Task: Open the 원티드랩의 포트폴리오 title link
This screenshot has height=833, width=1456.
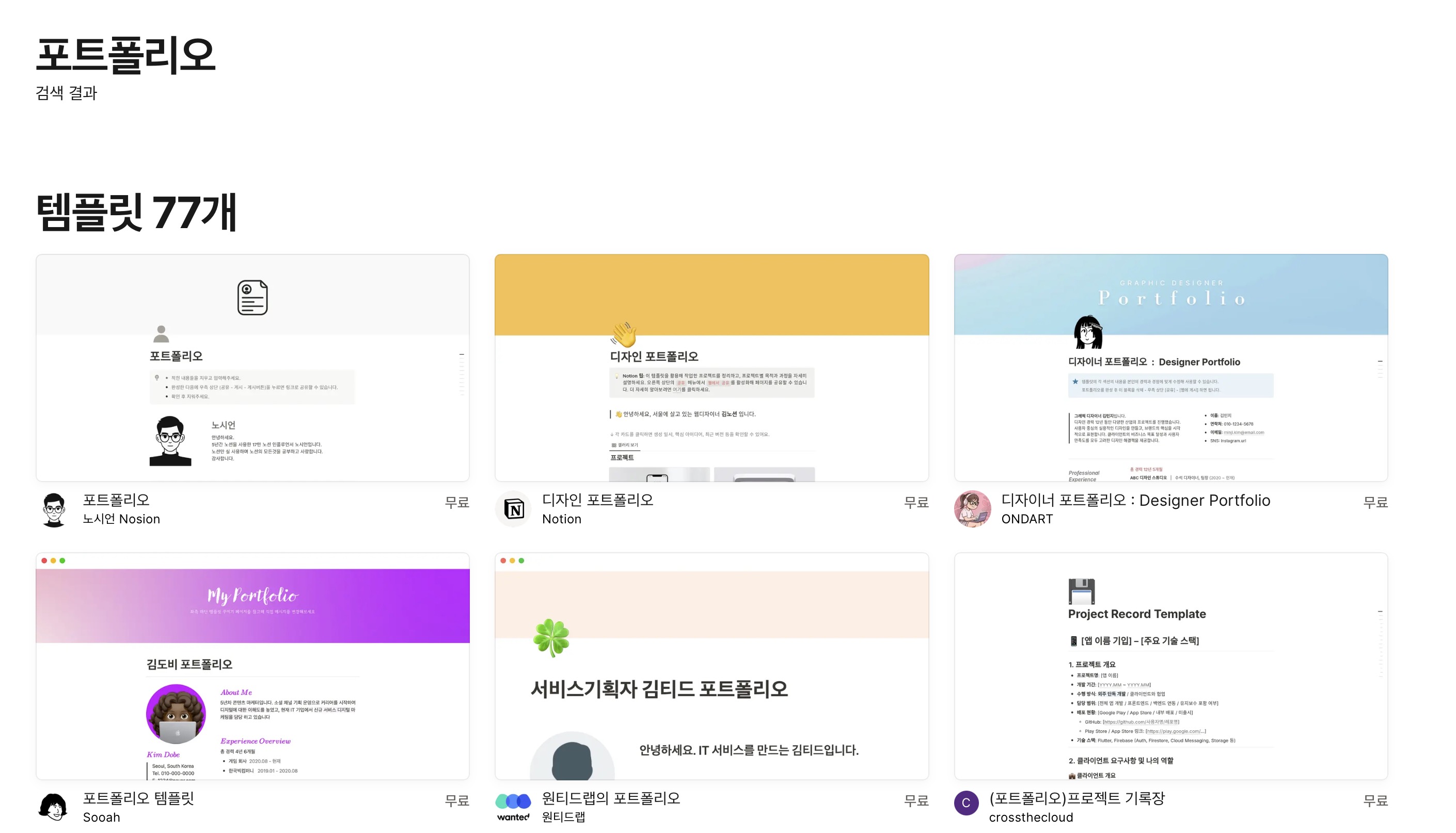Action: [611, 798]
